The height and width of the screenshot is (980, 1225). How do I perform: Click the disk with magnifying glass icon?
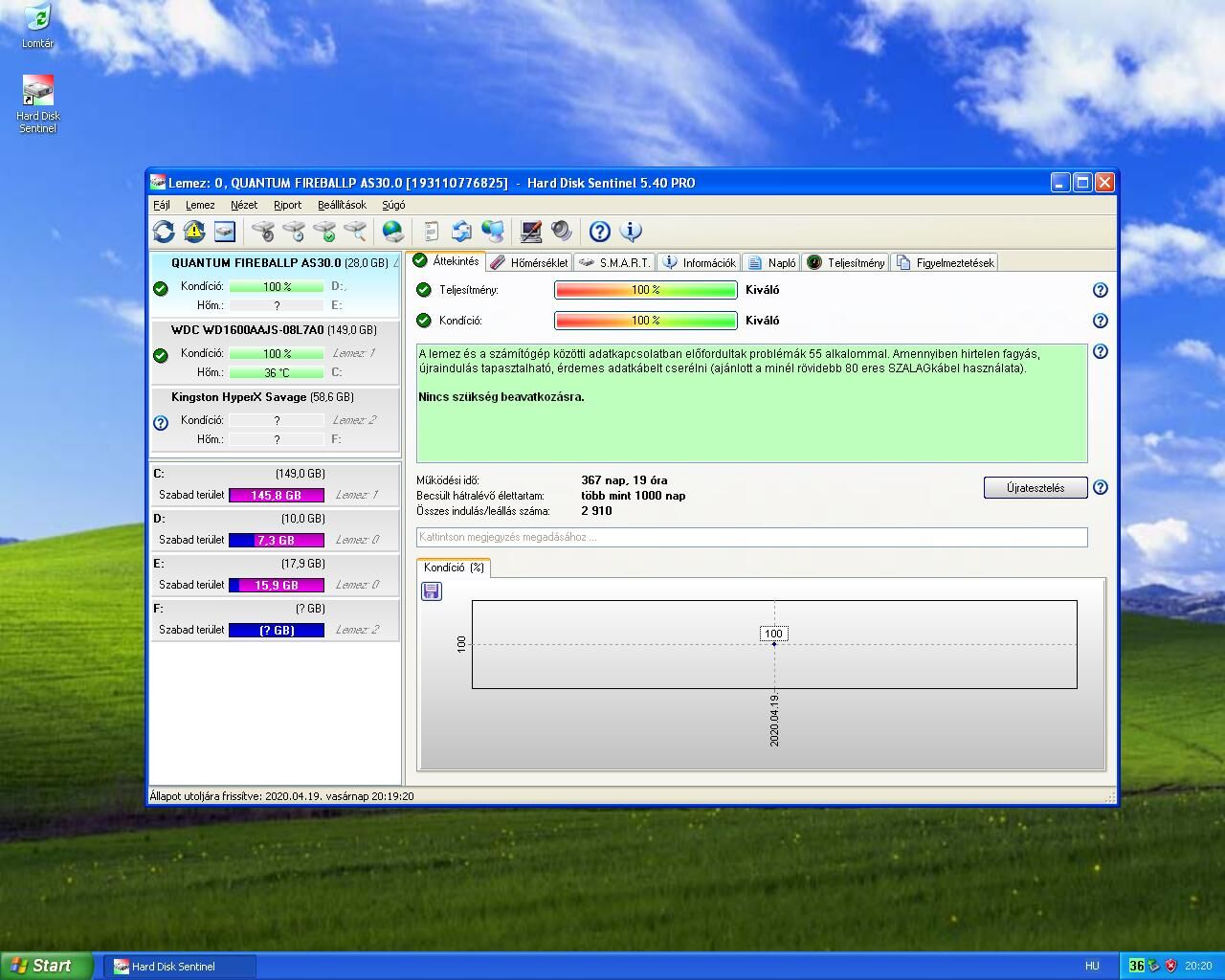click(355, 232)
